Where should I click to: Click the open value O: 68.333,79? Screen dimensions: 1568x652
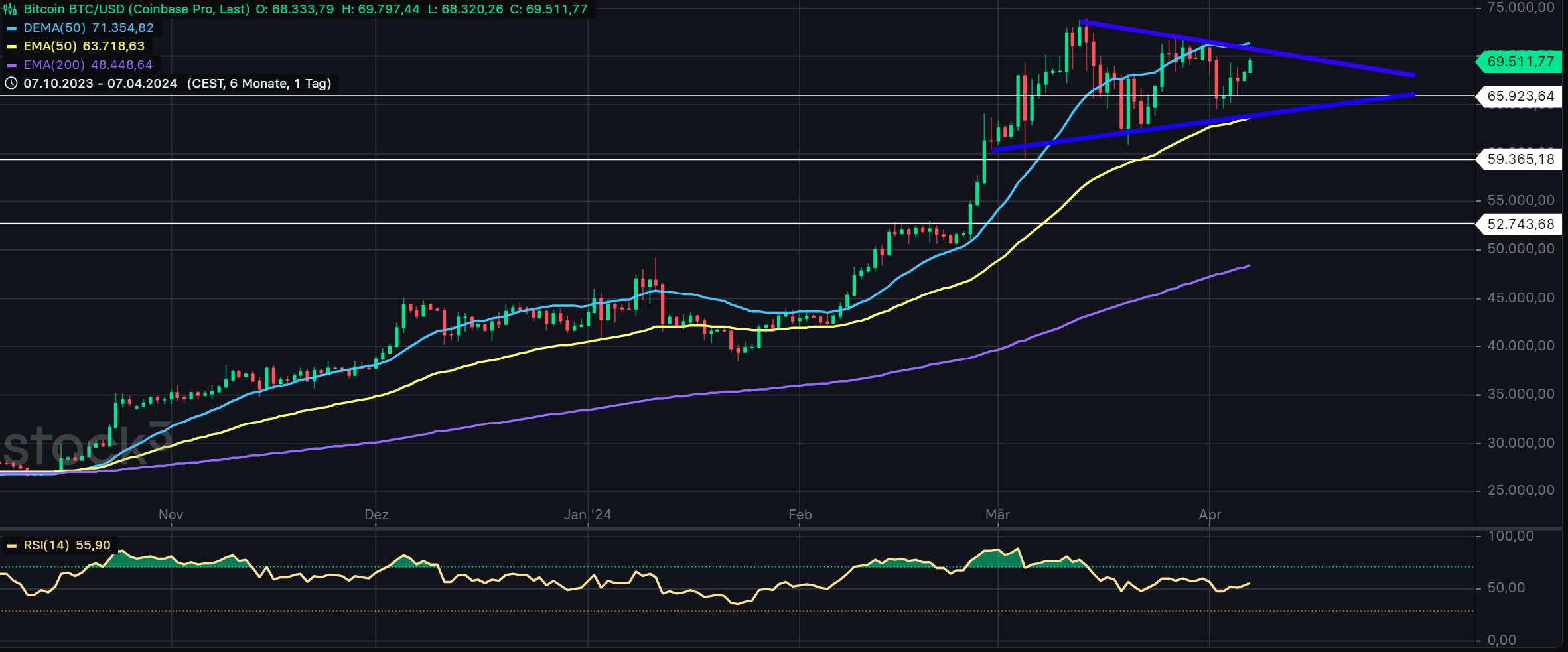(x=295, y=9)
